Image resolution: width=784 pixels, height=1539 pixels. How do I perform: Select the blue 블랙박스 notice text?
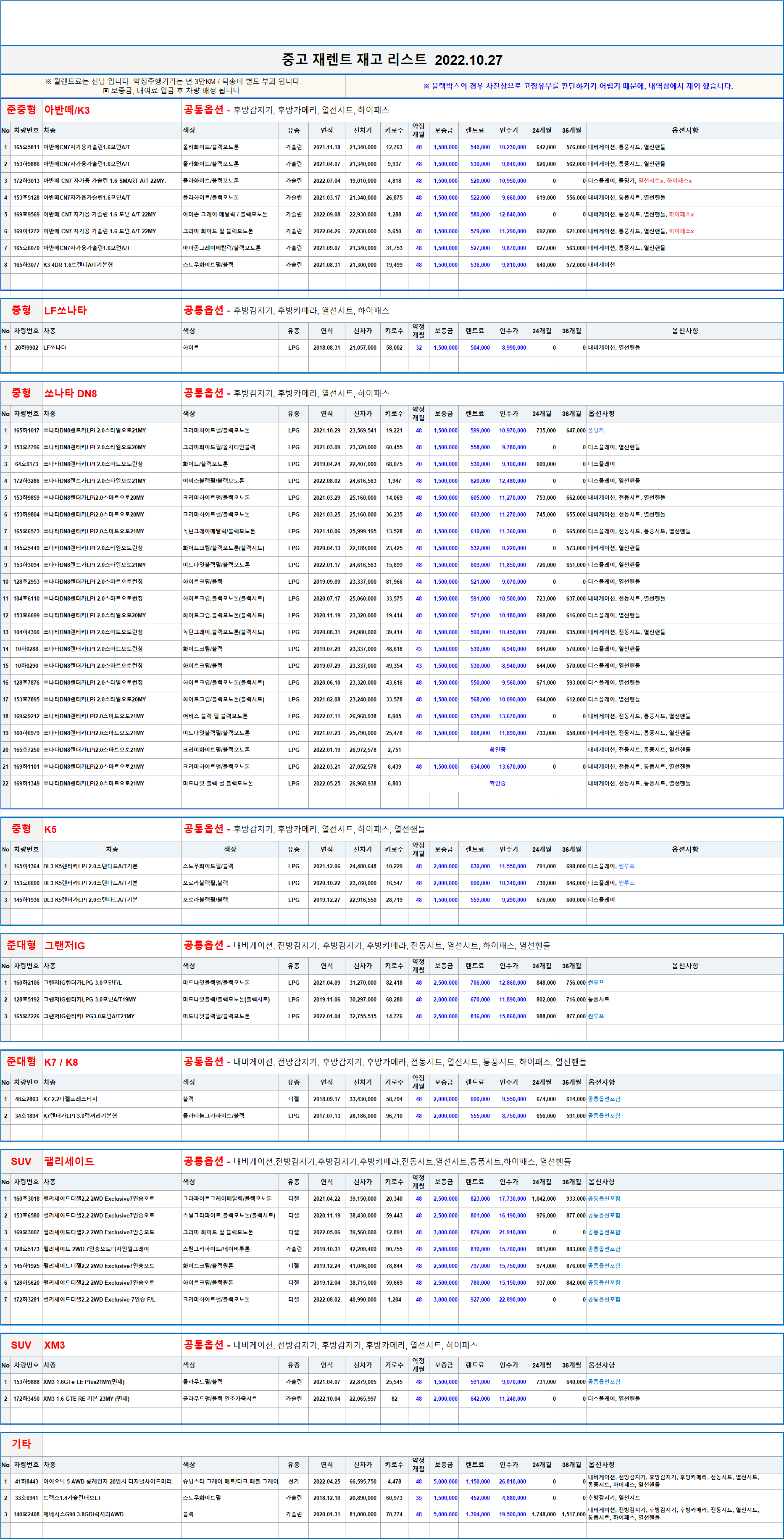pyautogui.click(x=577, y=86)
